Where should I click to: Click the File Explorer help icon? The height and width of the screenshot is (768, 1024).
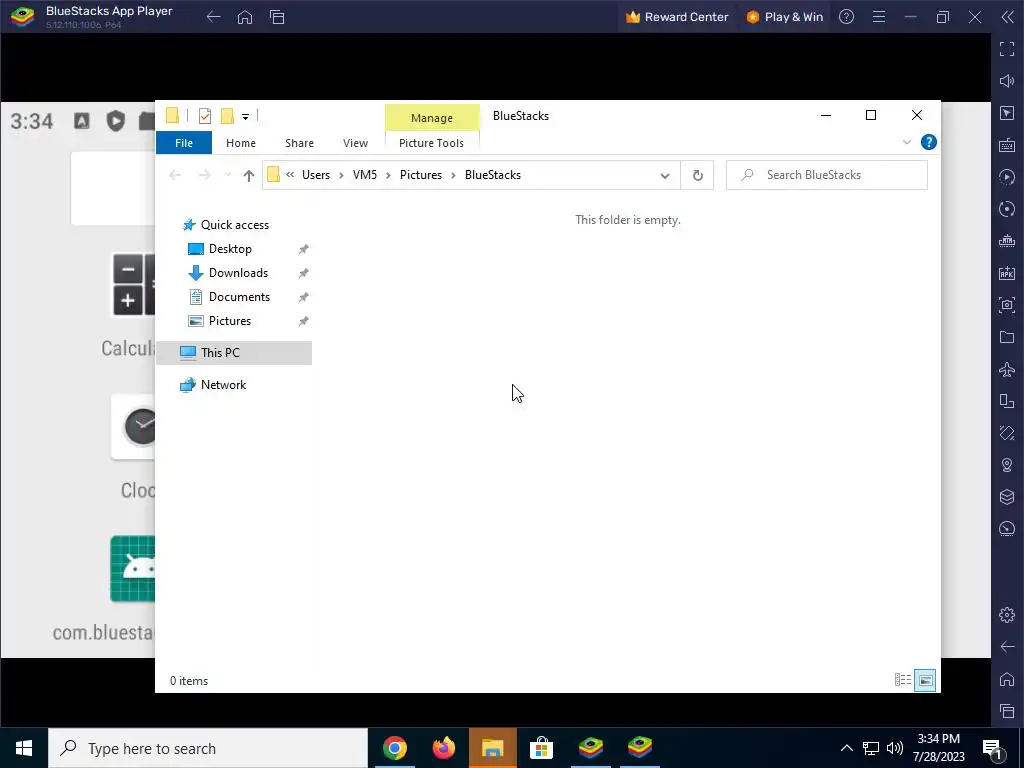pyautogui.click(x=929, y=142)
